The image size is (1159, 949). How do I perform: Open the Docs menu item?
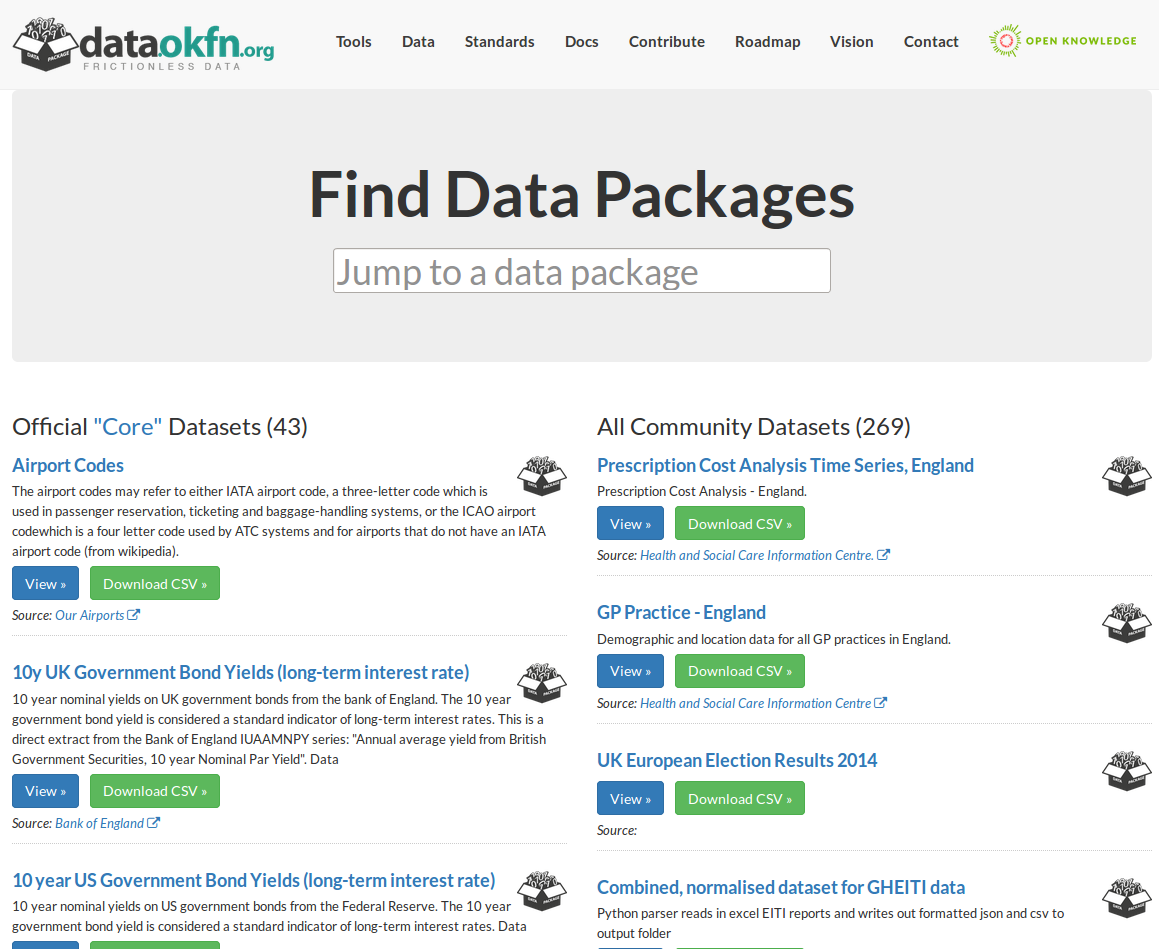click(x=581, y=42)
